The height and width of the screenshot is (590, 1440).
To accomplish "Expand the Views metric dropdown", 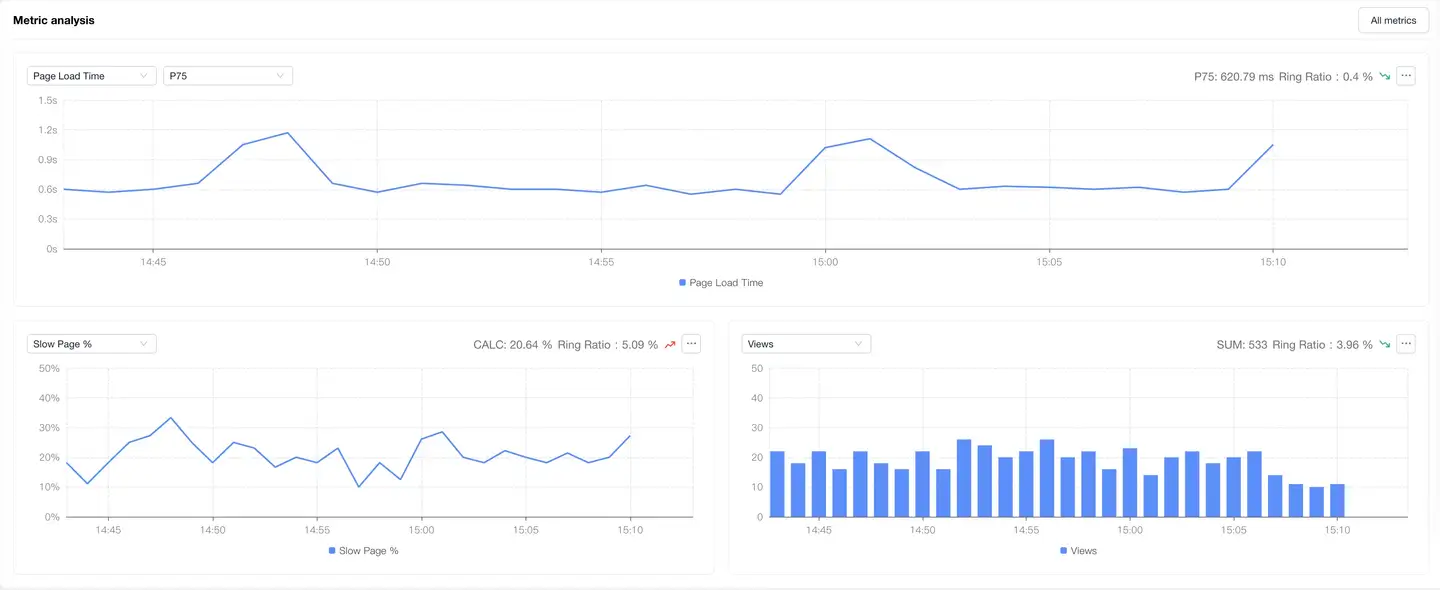I will [806, 344].
